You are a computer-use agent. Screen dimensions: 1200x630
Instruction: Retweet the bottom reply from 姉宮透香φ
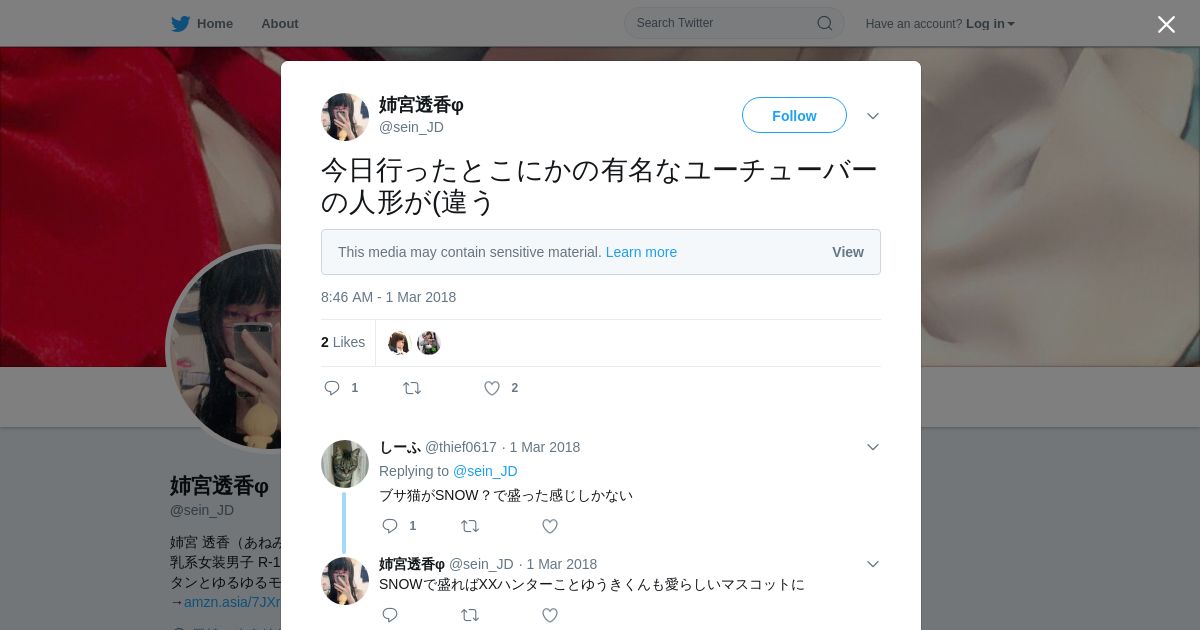pyautogui.click(x=470, y=615)
